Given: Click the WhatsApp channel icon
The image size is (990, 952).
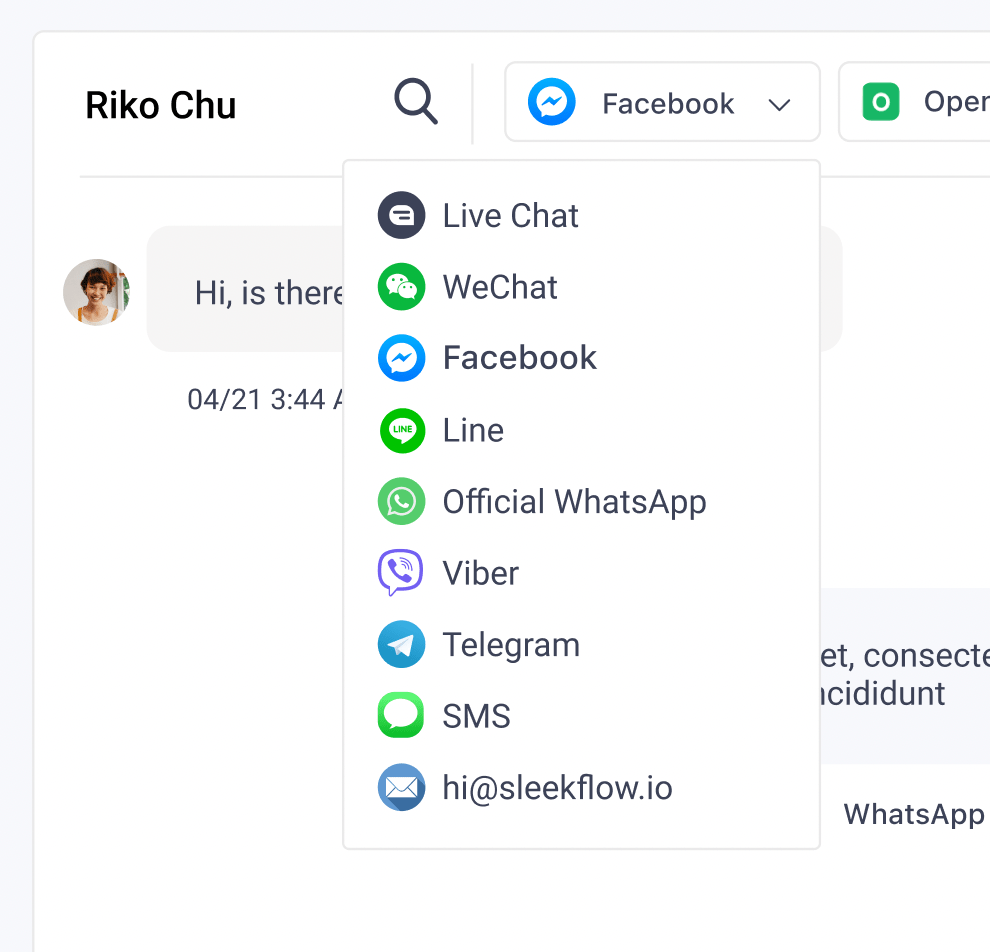Looking at the screenshot, I should click(402, 502).
